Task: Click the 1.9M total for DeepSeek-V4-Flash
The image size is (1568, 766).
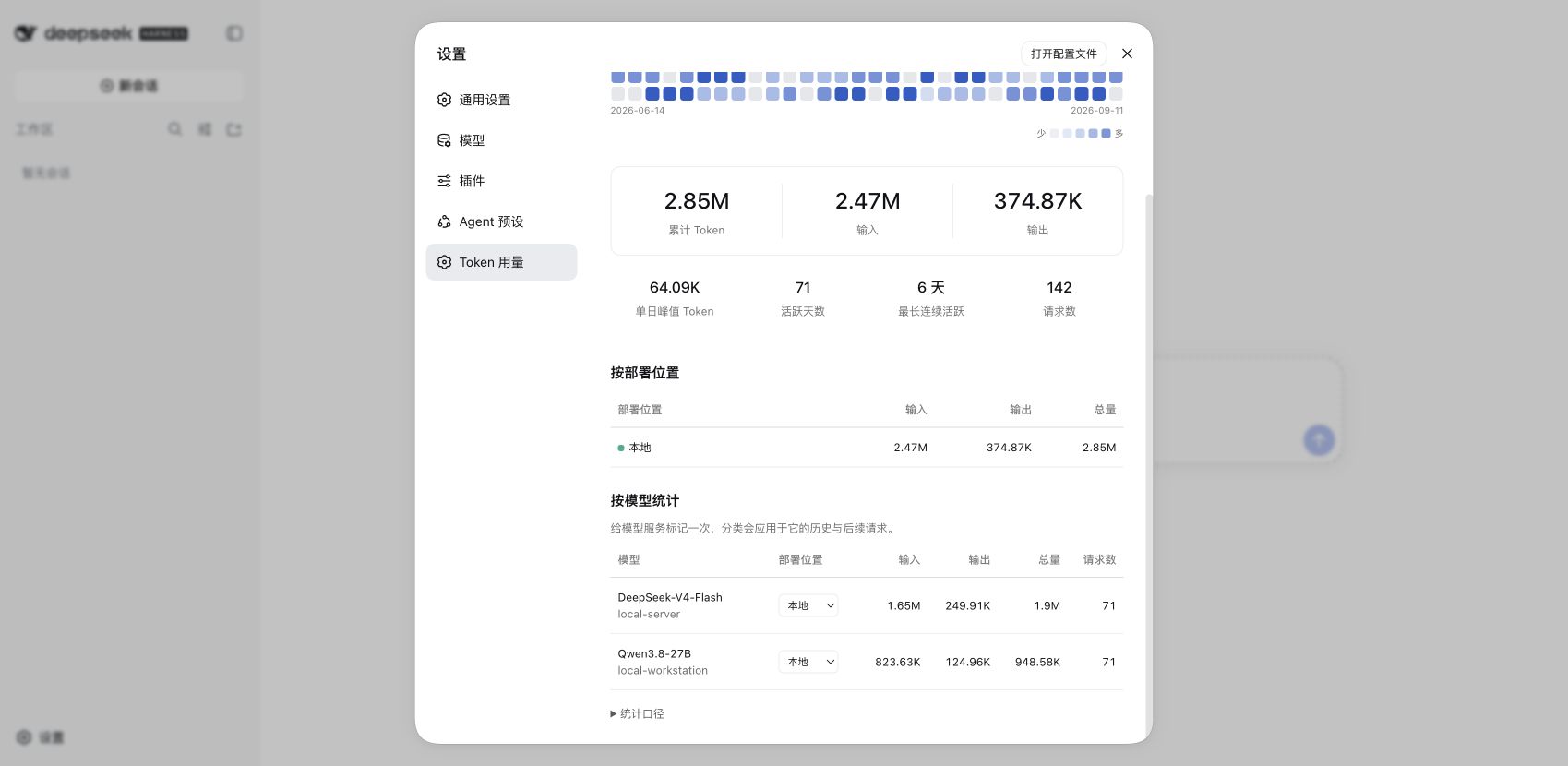Action: (x=1047, y=605)
